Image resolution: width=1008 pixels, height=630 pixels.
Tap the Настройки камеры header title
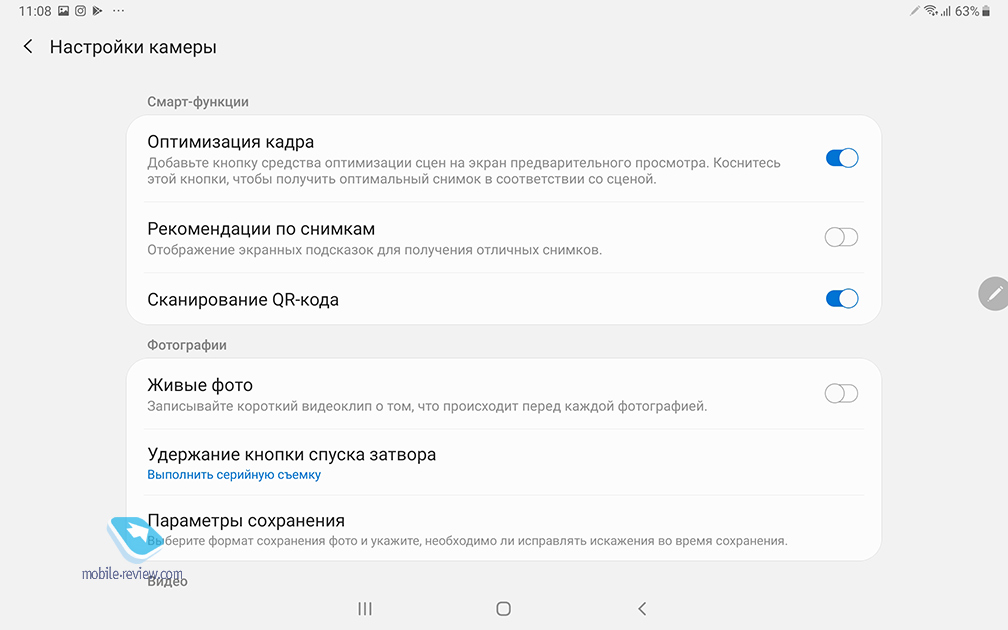click(133, 47)
